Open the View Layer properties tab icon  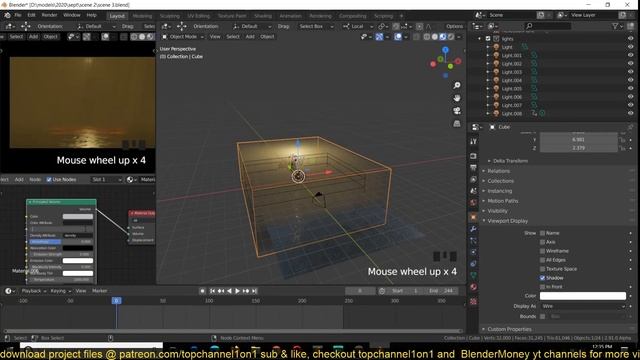click(473, 179)
